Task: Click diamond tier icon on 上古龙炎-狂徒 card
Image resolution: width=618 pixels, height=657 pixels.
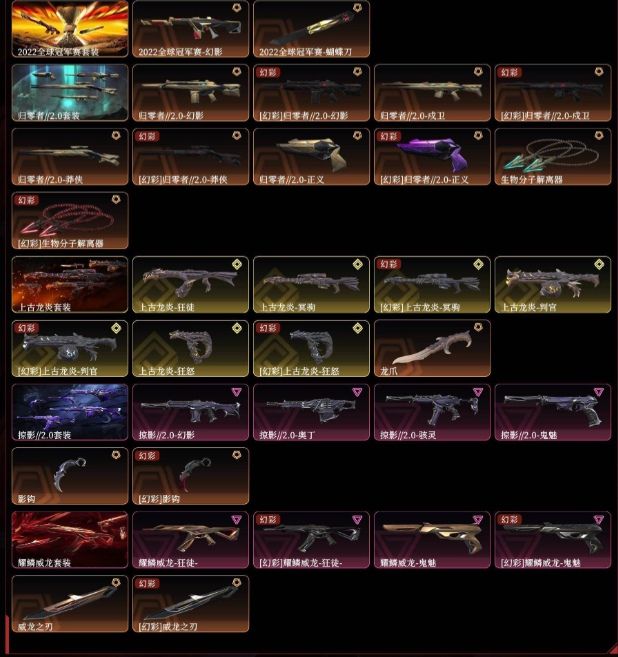Action: (x=237, y=264)
